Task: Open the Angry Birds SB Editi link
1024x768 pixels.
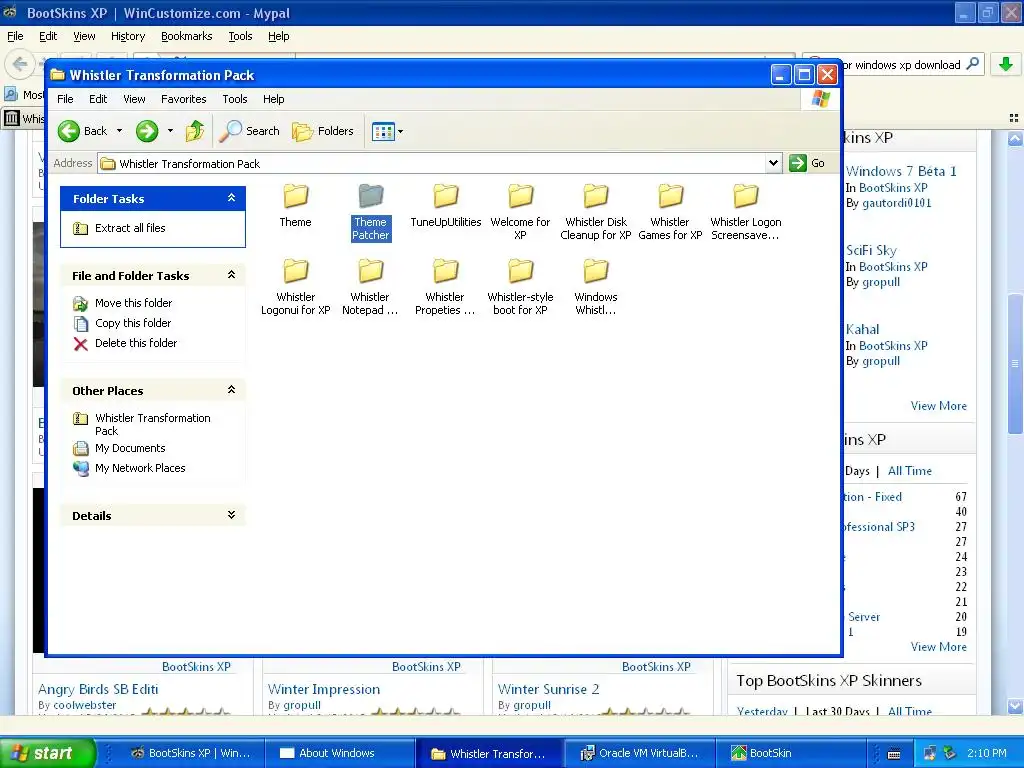Action: pyautogui.click(x=98, y=689)
